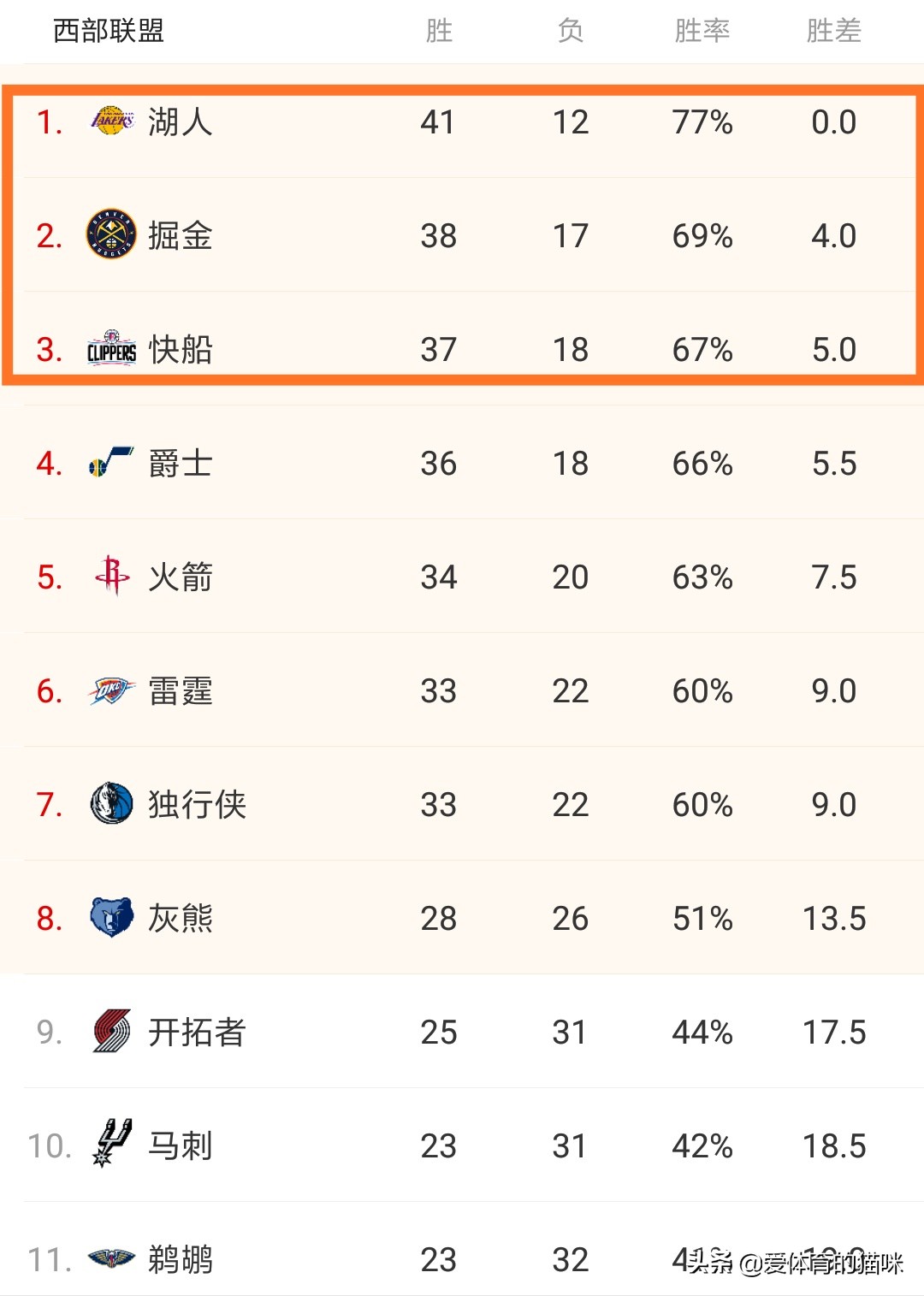Viewport: 924px width, 1296px height.
Task: Sort by the 胜率 win rate column
Action: click(x=702, y=31)
